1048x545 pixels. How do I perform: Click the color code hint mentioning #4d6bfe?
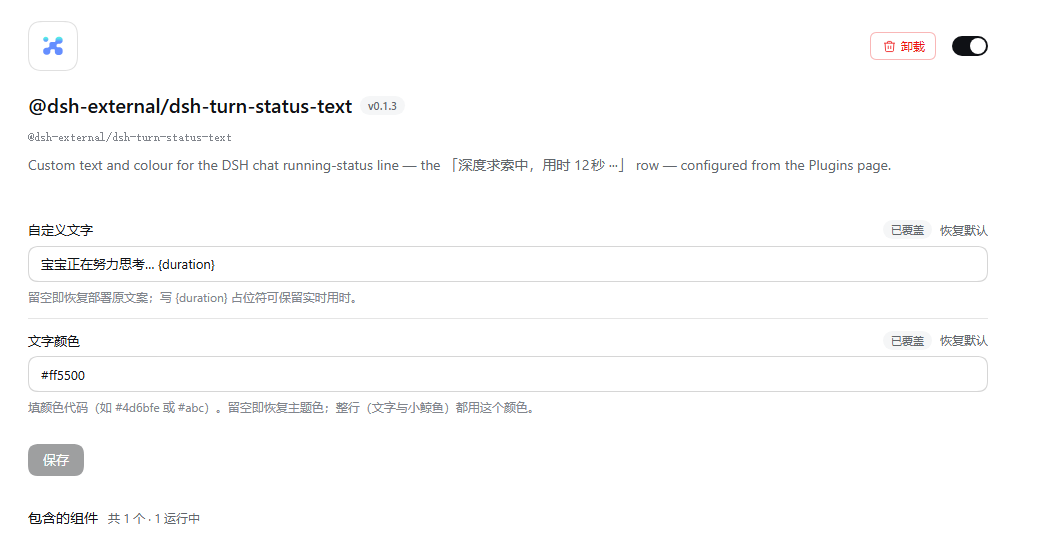click(x=283, y=408)
